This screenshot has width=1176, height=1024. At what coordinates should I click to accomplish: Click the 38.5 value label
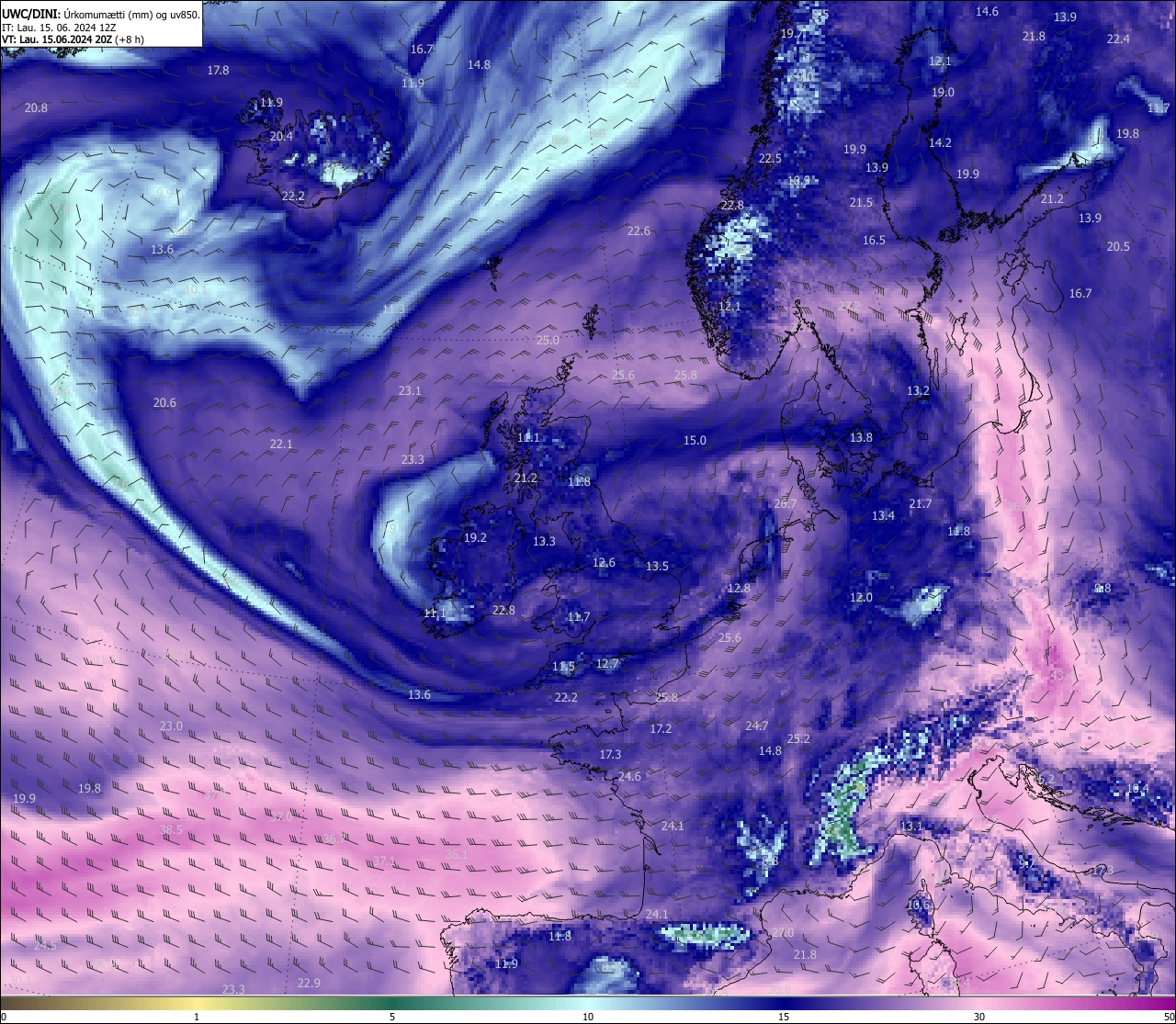click(171, 830)
